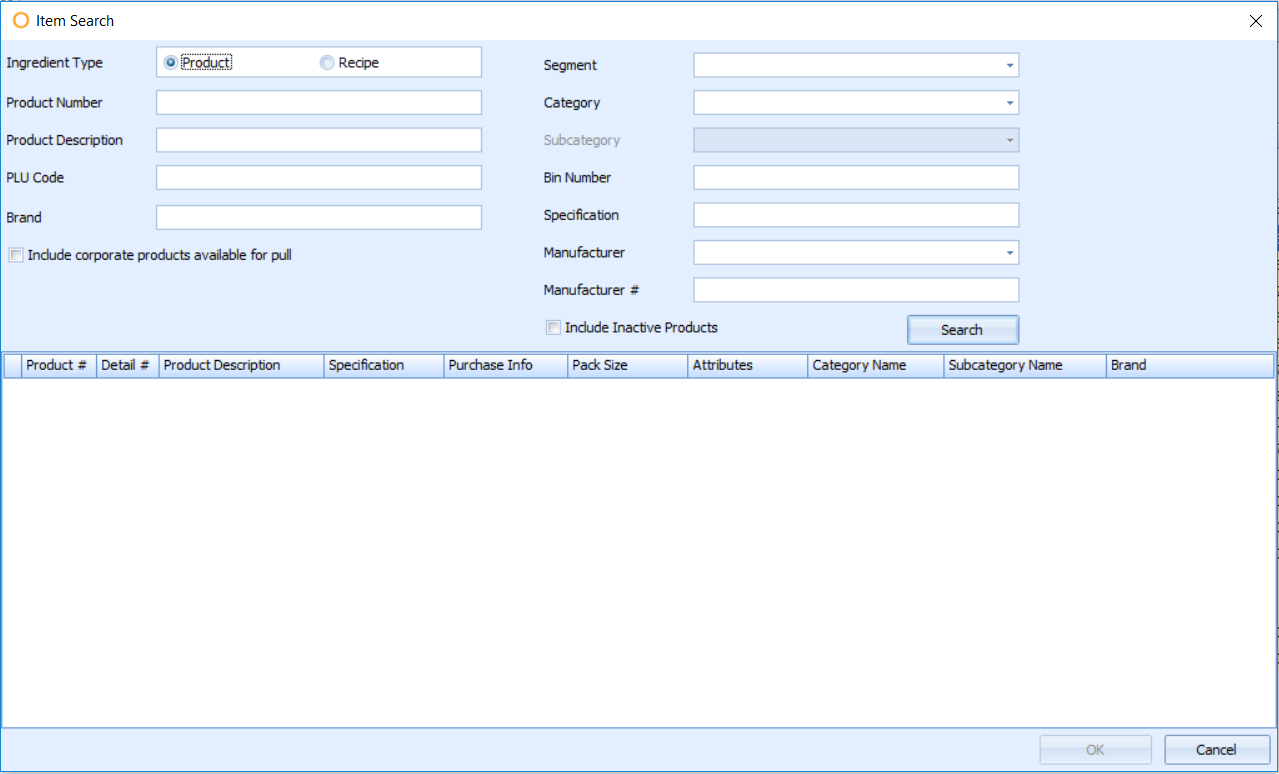Click the Item Search window icon
Screen dimensions: 1279x774
click(20, 20)
